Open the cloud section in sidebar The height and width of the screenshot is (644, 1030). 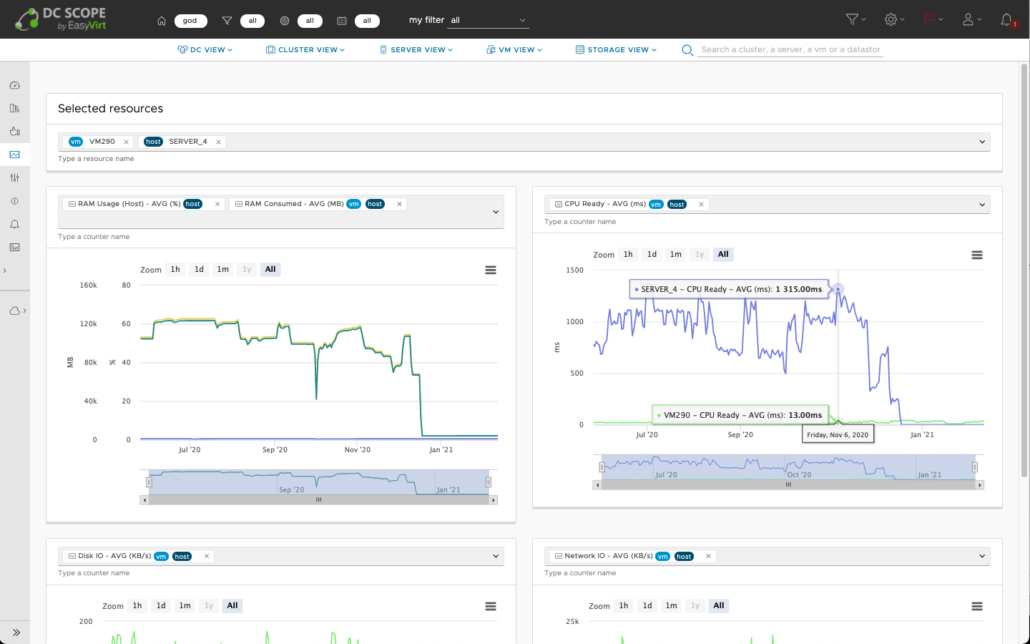click(x=17, y=311)
